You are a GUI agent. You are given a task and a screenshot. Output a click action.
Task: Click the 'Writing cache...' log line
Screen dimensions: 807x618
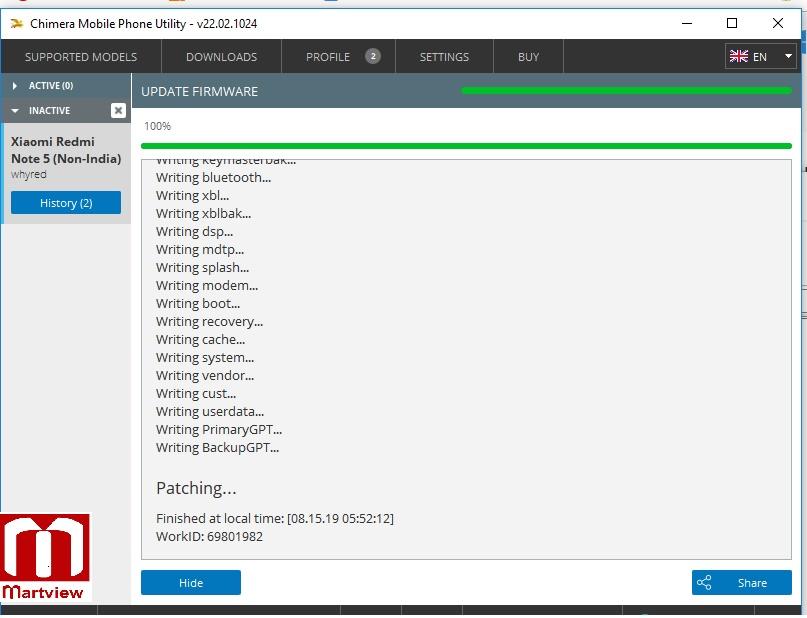(x=201, y=340)
